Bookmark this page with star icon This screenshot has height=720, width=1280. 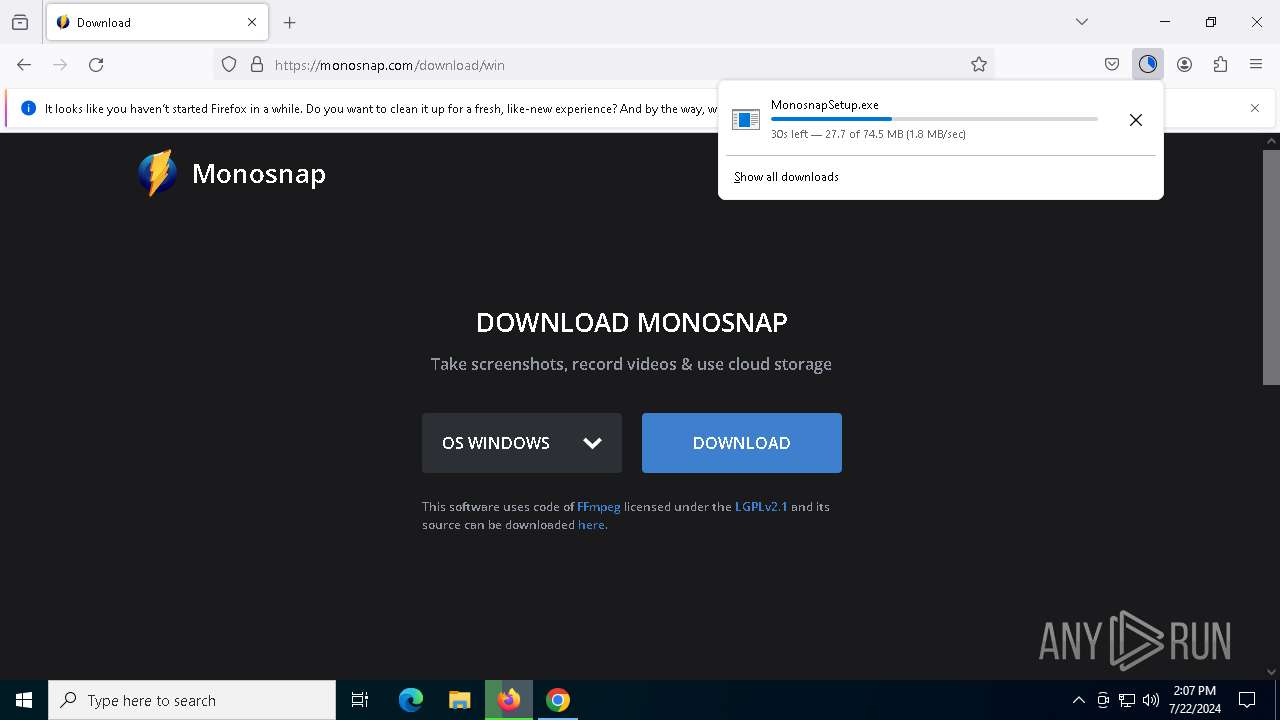tap(979, 65)
